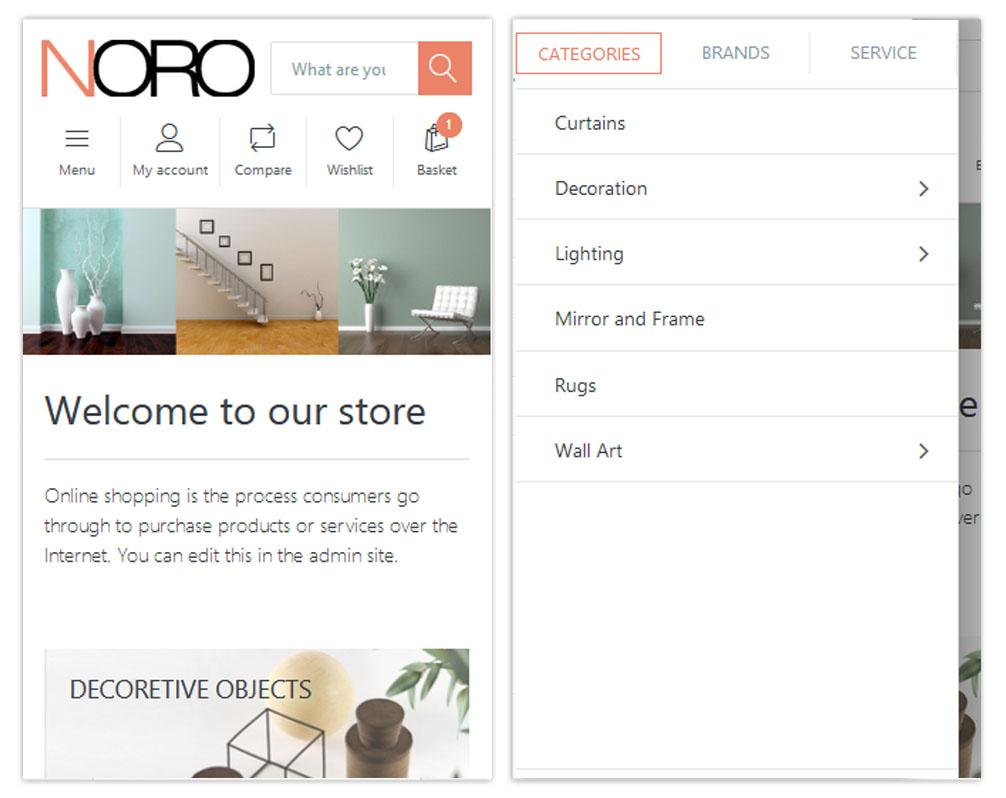Click the interior rooms hero banner image
The height and width of the screenshot is (798, 1006).
[257, 281]
